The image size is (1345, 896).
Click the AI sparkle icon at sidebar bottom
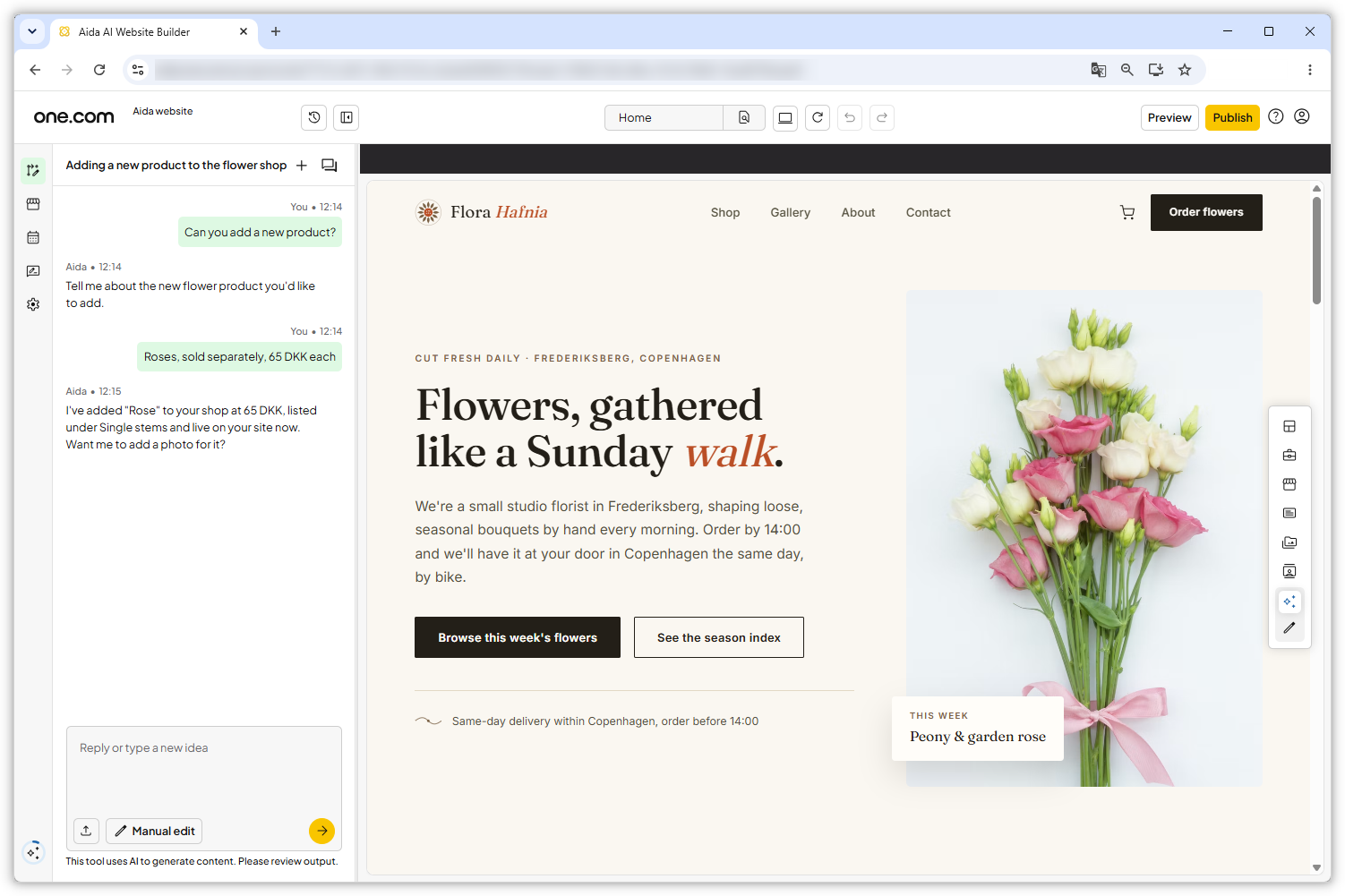[33, 851]
